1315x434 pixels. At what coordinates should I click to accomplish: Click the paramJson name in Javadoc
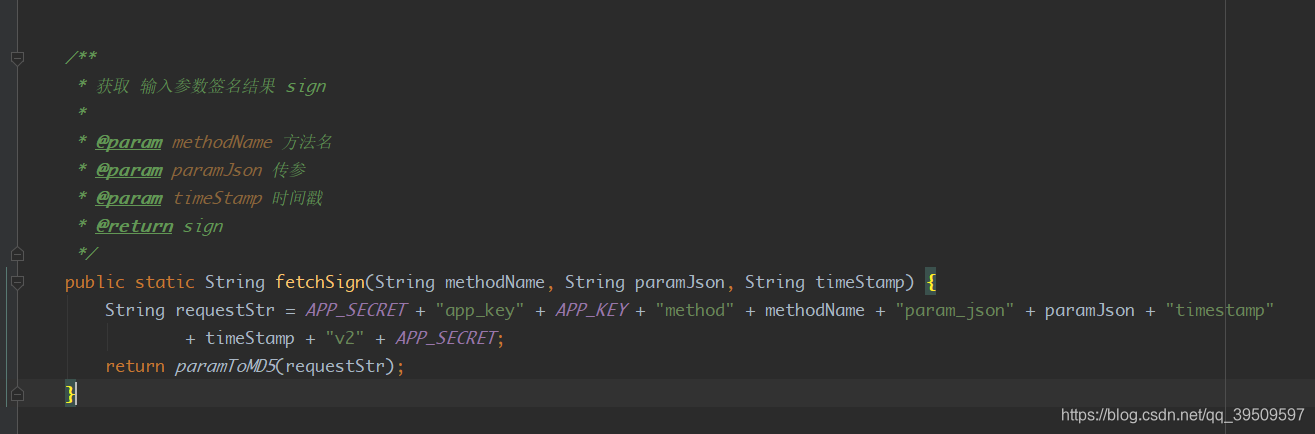coord(217,170)
